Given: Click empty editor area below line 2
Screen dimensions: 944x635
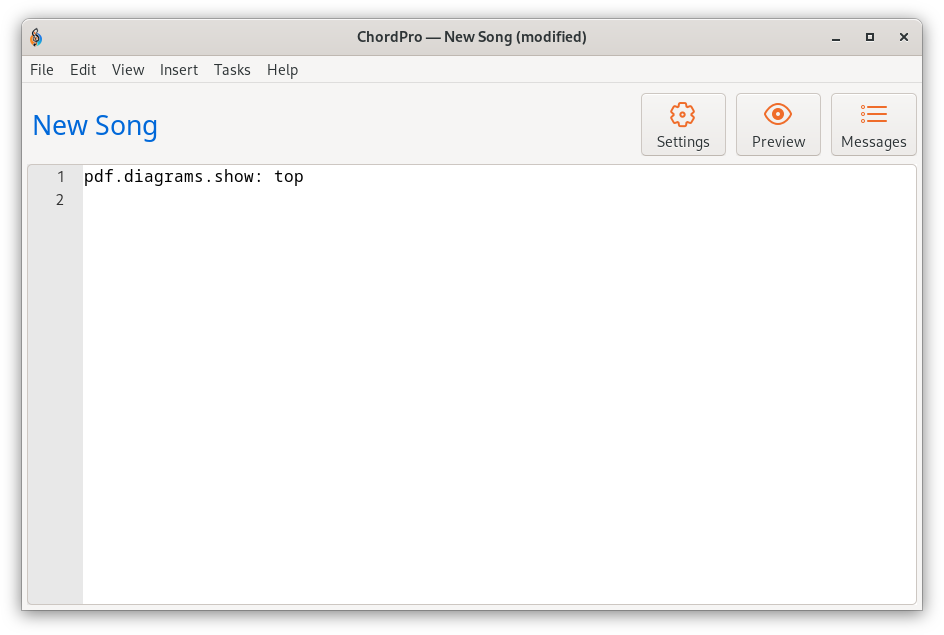Looking at the screenshot, I should 498,403.
